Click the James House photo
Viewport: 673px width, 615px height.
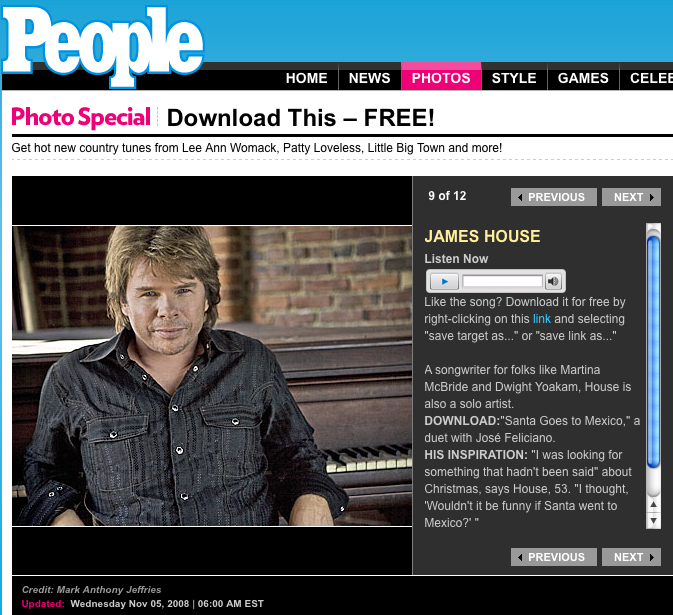point(212,376)
